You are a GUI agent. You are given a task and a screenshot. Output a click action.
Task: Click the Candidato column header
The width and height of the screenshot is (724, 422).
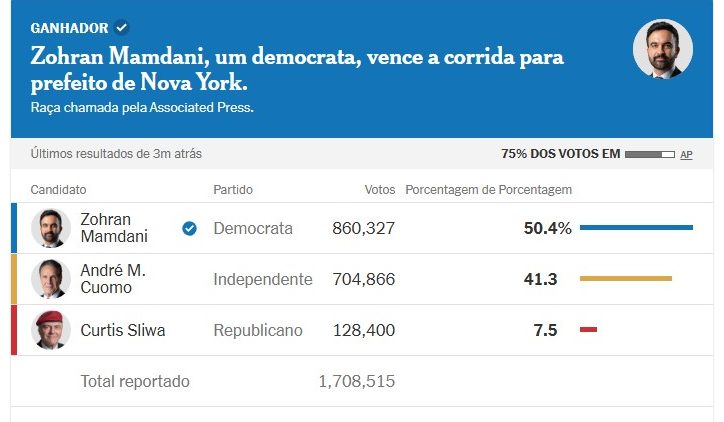click(x=58, y=189)
